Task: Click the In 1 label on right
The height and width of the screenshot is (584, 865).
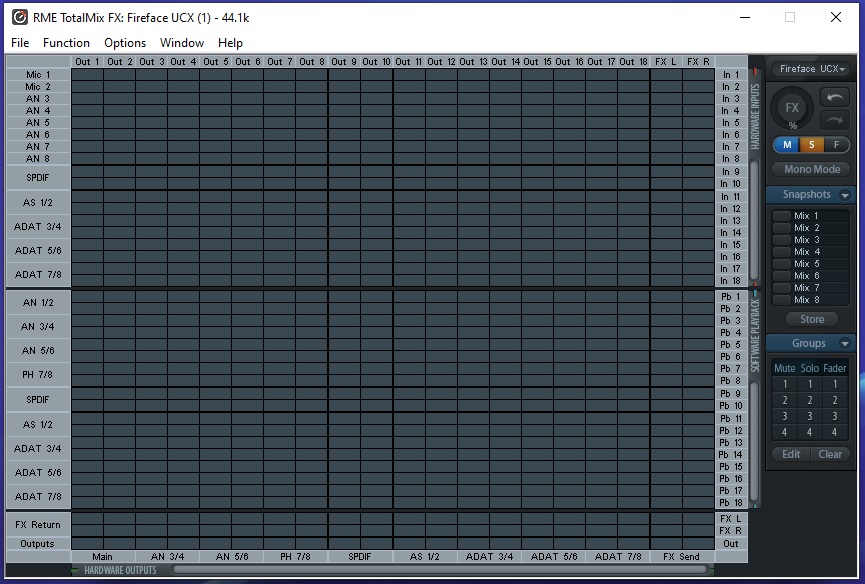Action: click(731, 74)
